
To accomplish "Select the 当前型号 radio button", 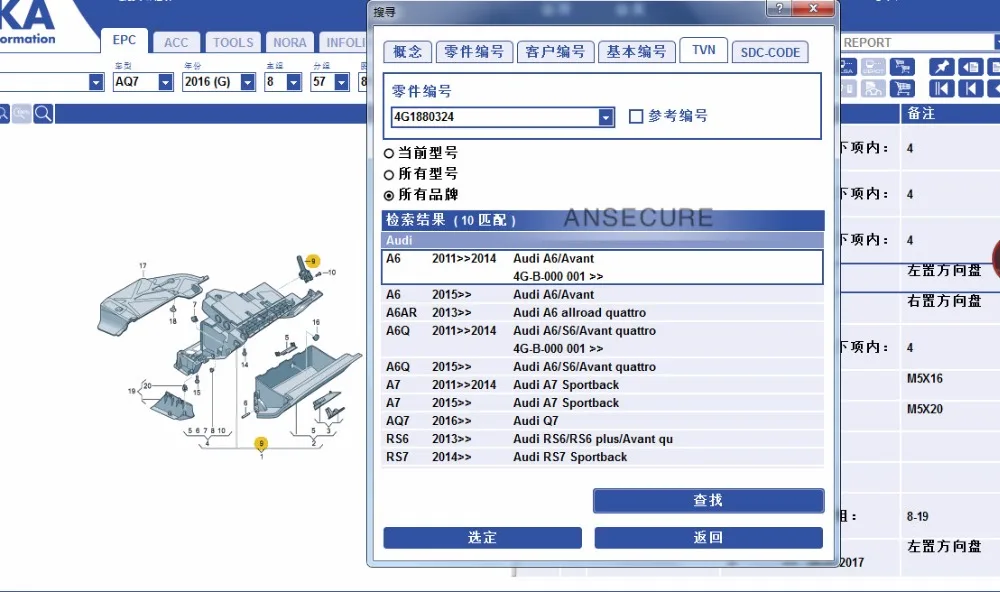I will [388, 154].
